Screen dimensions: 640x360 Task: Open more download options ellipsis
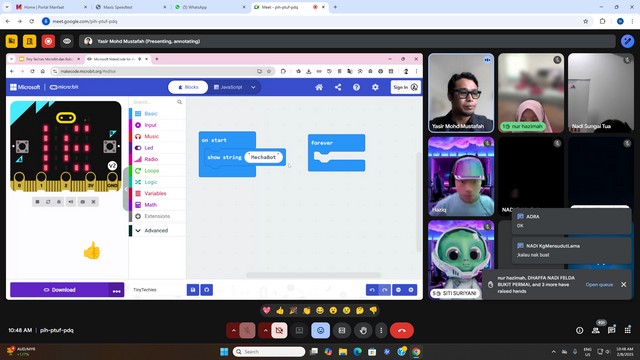click(x=117, y=290)
